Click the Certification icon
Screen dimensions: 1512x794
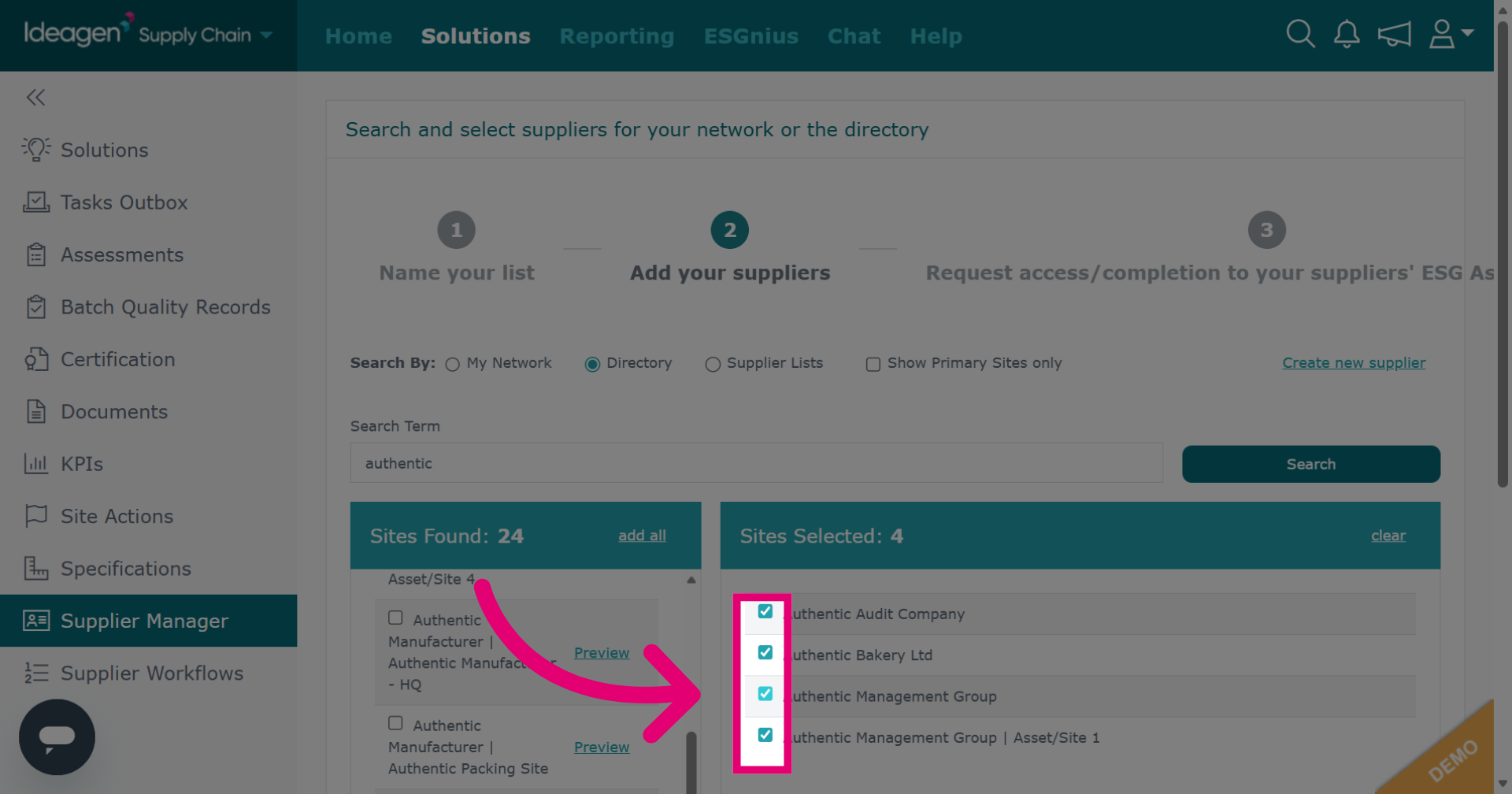[x=35, y=359]
